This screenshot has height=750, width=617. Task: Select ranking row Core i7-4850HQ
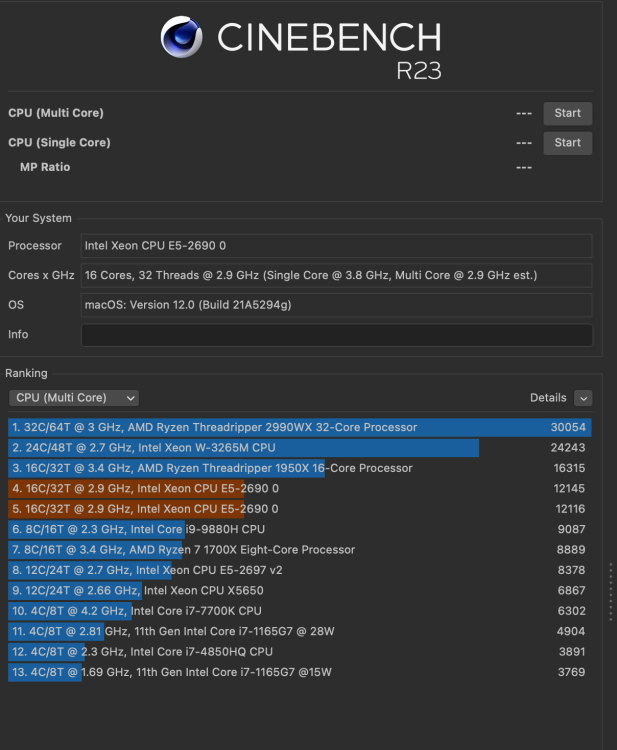[x=300, y=652]
